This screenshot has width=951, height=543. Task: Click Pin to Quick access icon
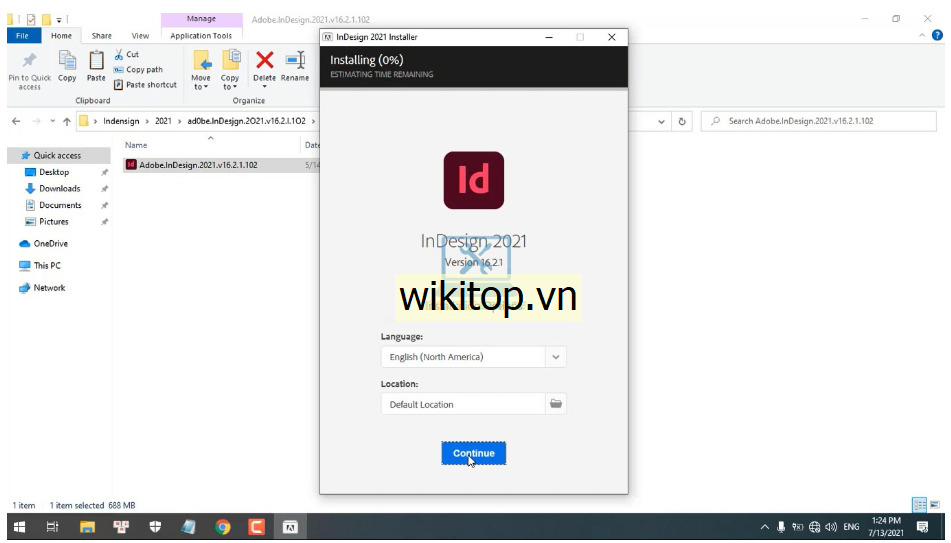[30, 66]
